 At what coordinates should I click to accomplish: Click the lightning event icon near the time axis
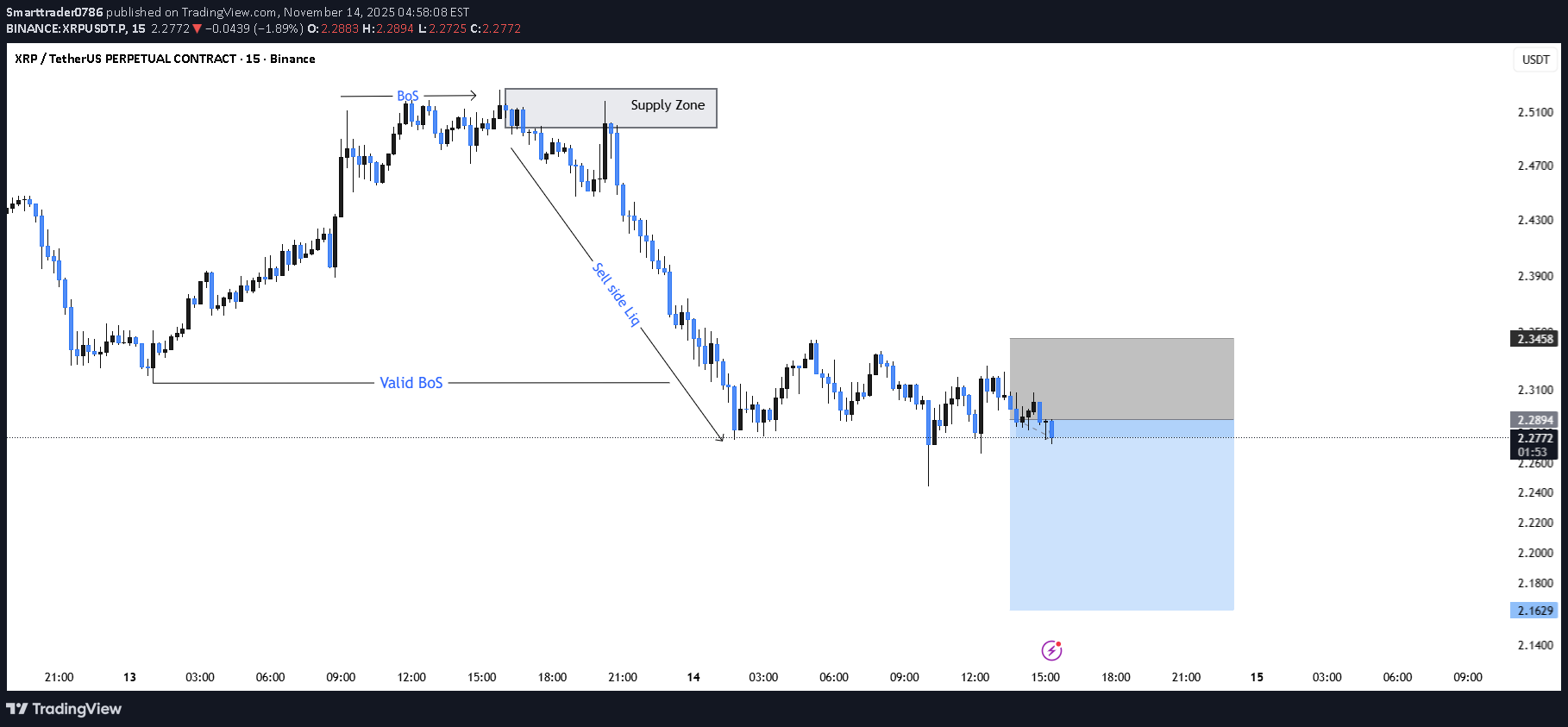1051,650
